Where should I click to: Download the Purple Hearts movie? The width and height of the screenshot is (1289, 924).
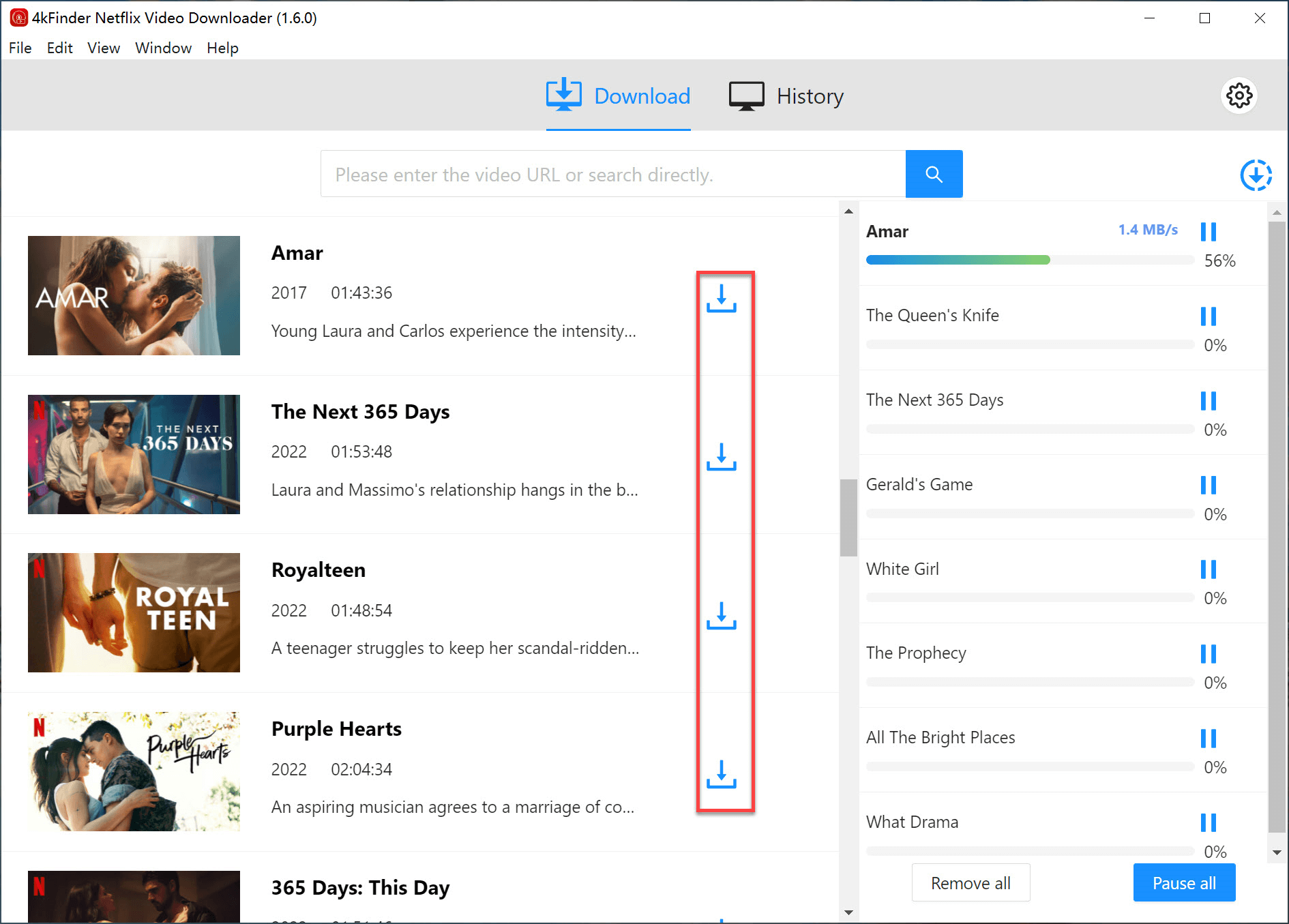(721, 774)
